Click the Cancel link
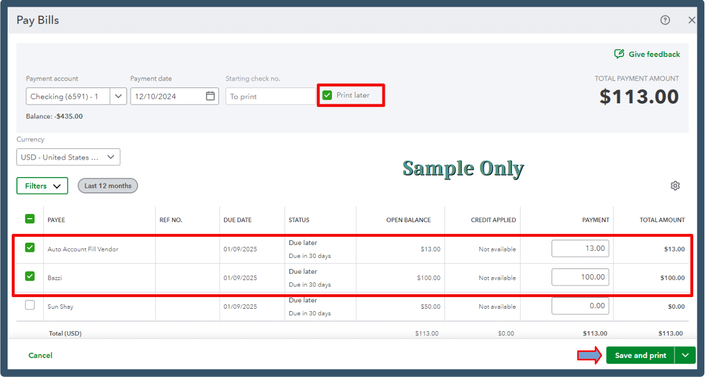 40,355
